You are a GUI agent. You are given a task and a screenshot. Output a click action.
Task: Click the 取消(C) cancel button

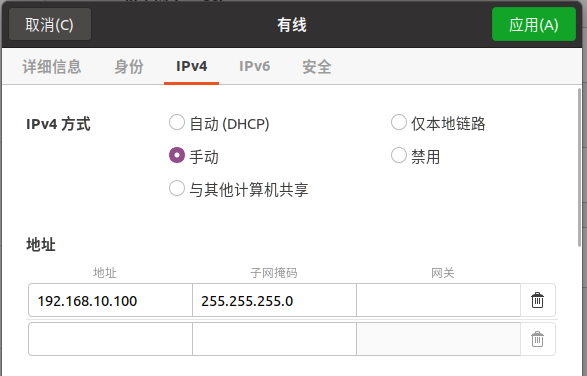(x=50, y=25)
